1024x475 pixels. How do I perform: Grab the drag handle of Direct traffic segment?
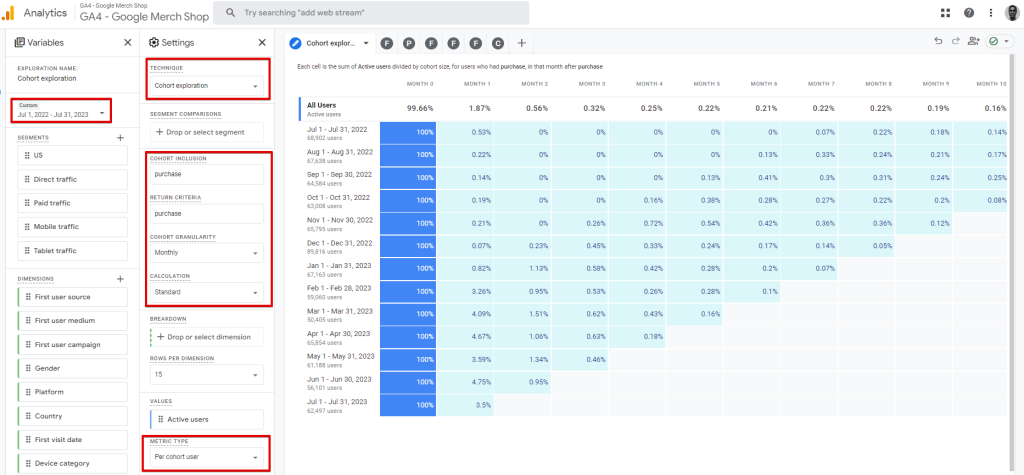(x=27, y=179)
